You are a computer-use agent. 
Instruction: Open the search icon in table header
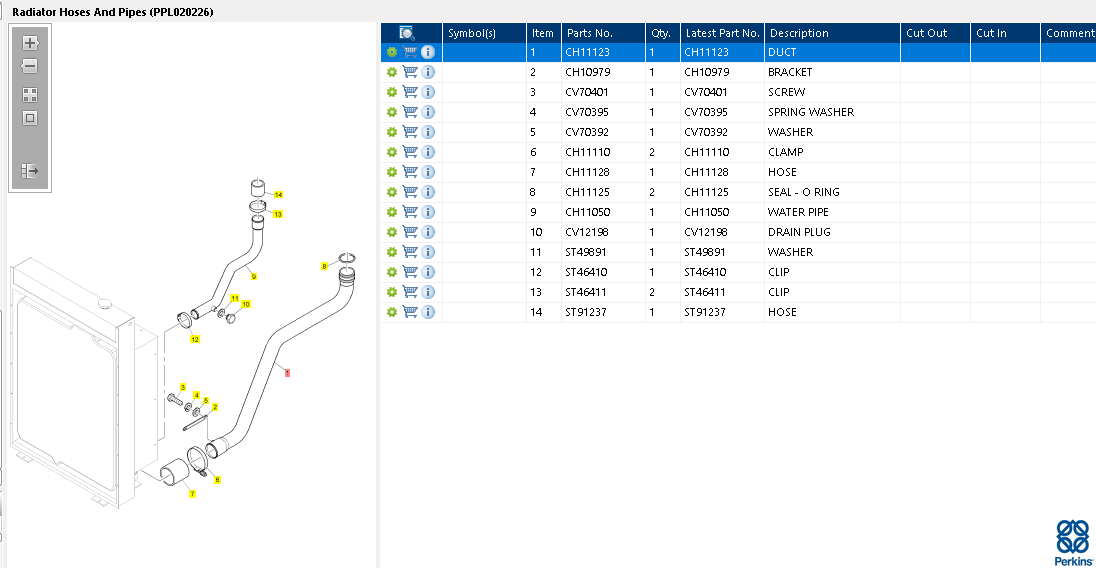407,33
